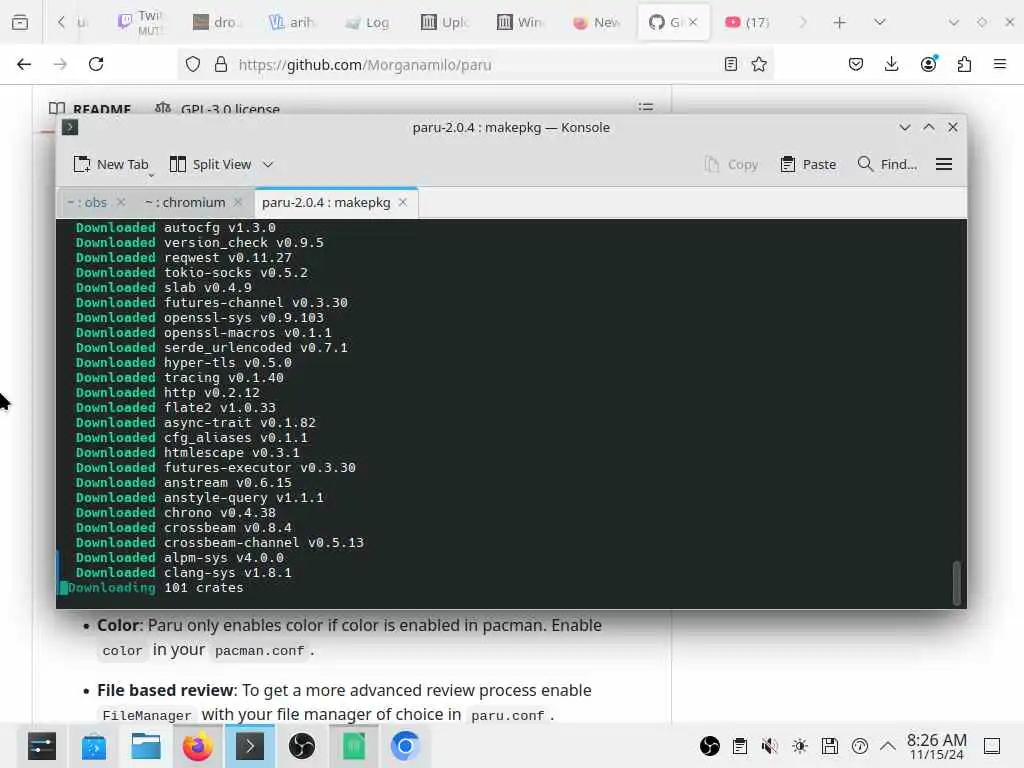
Task: Open the Firefox extensions icon
Action: (964, 64)
